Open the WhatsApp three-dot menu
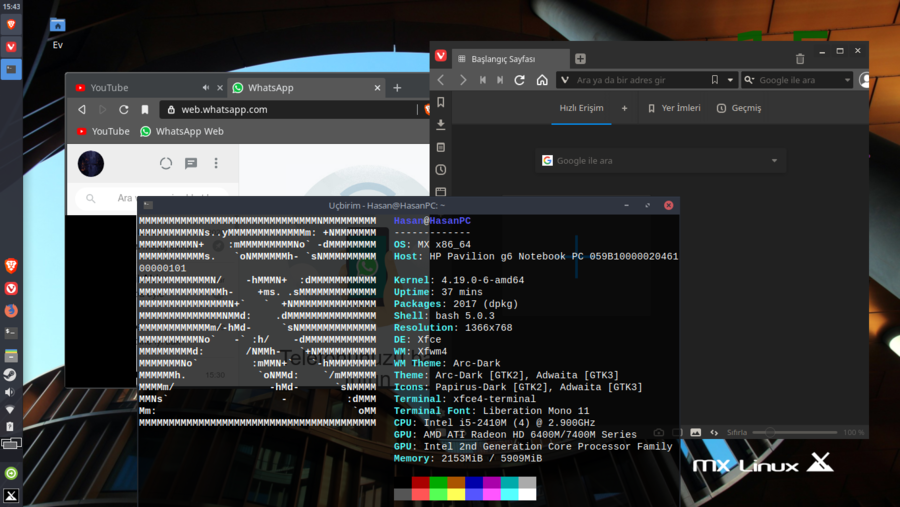 (x=216, y=163)
